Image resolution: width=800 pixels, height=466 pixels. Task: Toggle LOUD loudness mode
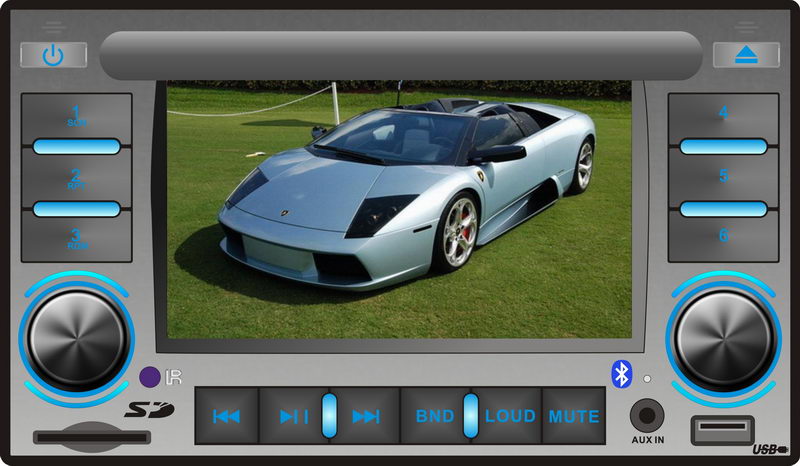(x=509, y=416)
